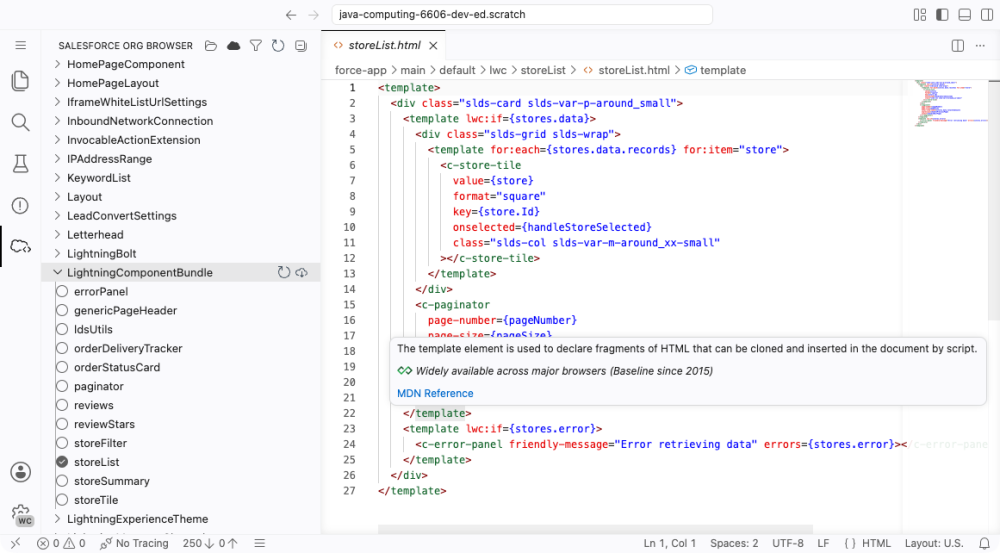This screenshot has width=1000, height=553.
Task: Expand the LightningExperienceTheme node
Action: pyautogui.click(x=57, y=519)
